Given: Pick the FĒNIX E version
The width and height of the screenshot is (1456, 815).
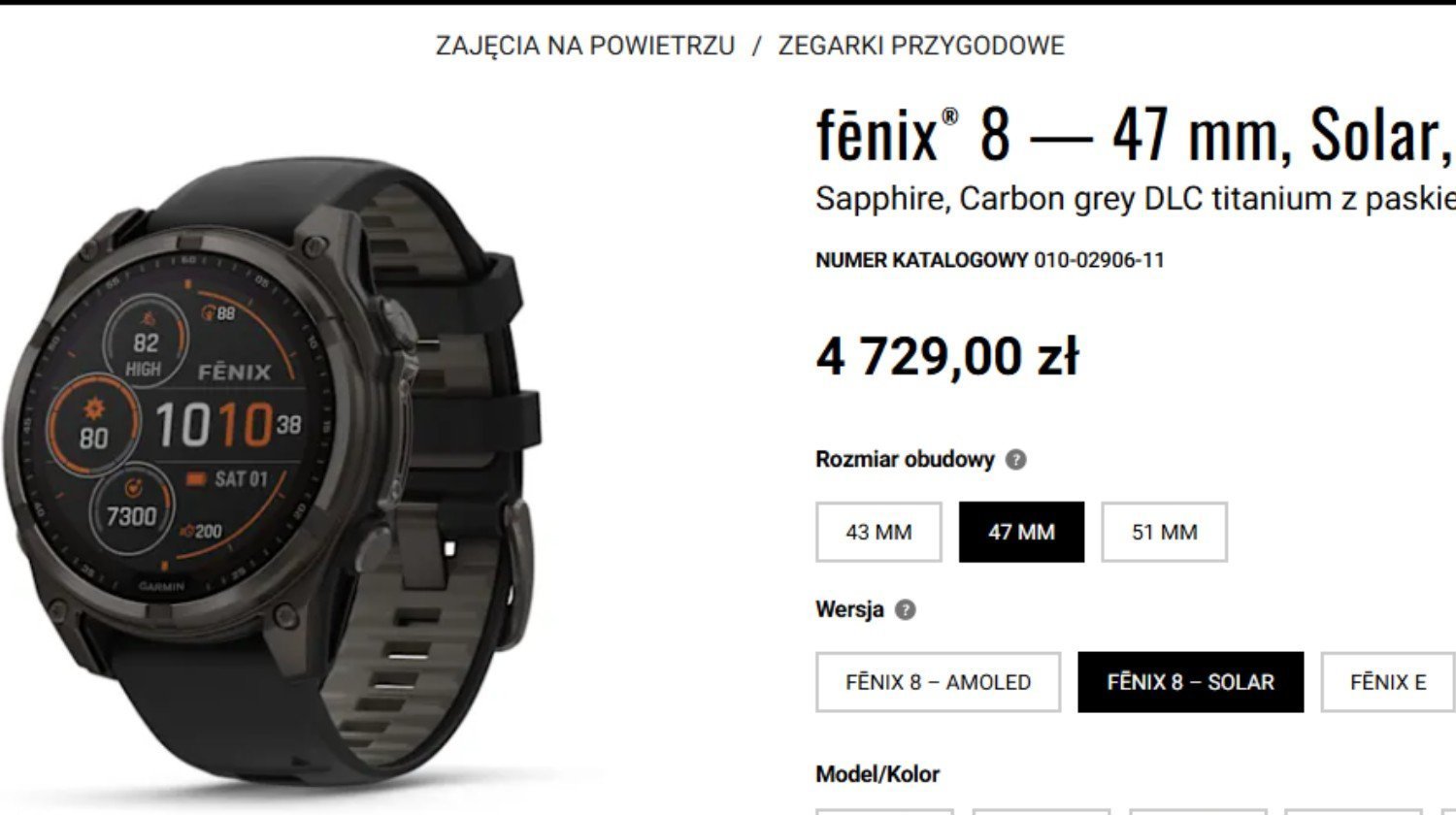Looking at the screenshot, I should click(1388, 682).
